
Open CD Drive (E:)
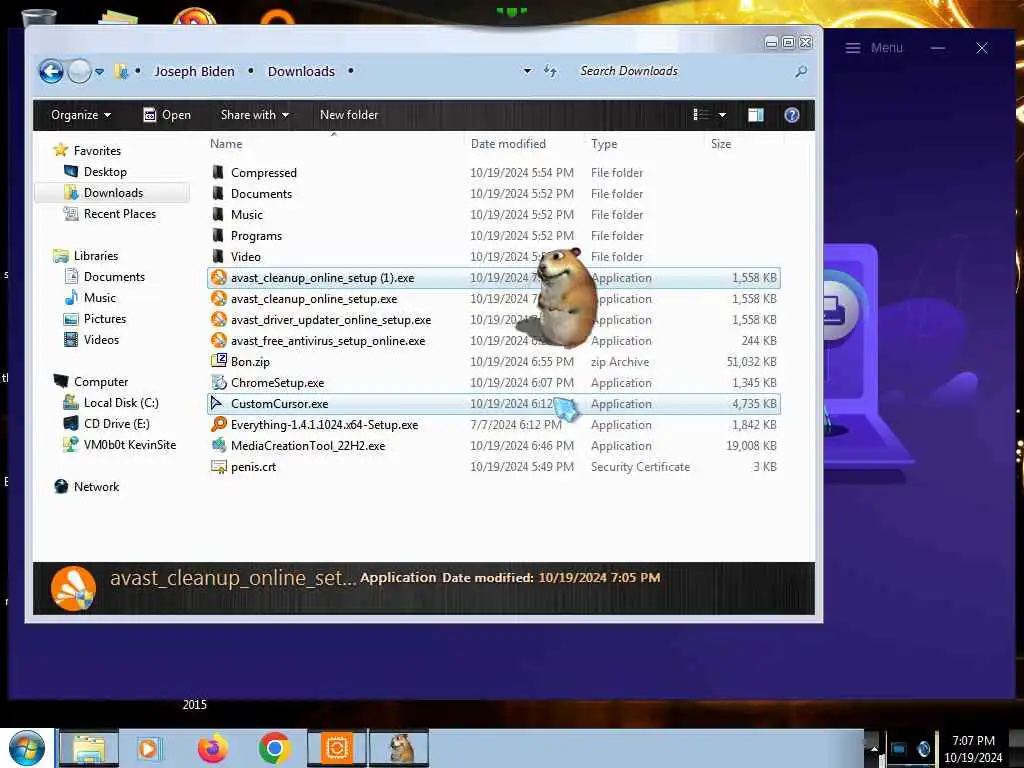[116, 424]
